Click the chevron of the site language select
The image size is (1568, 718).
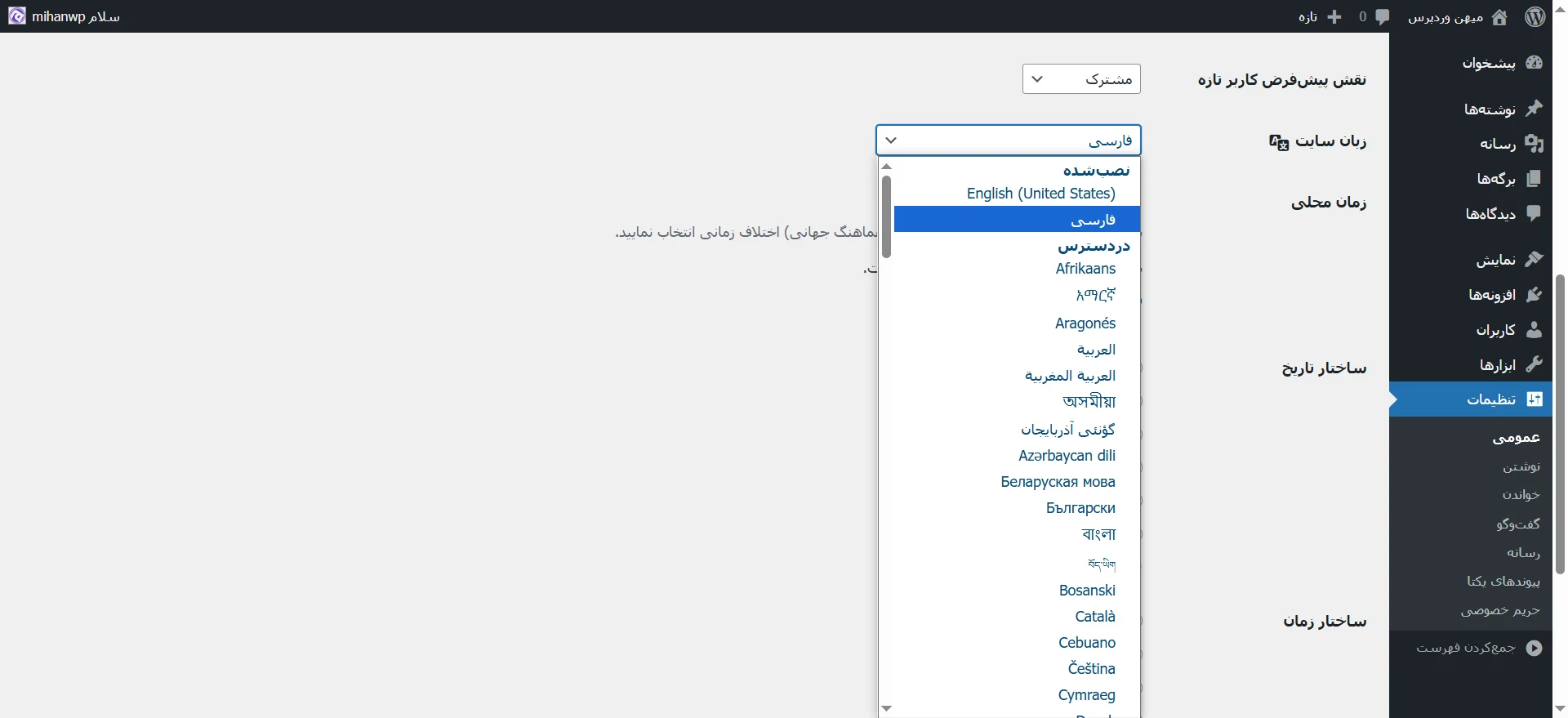tap(891, 140)
